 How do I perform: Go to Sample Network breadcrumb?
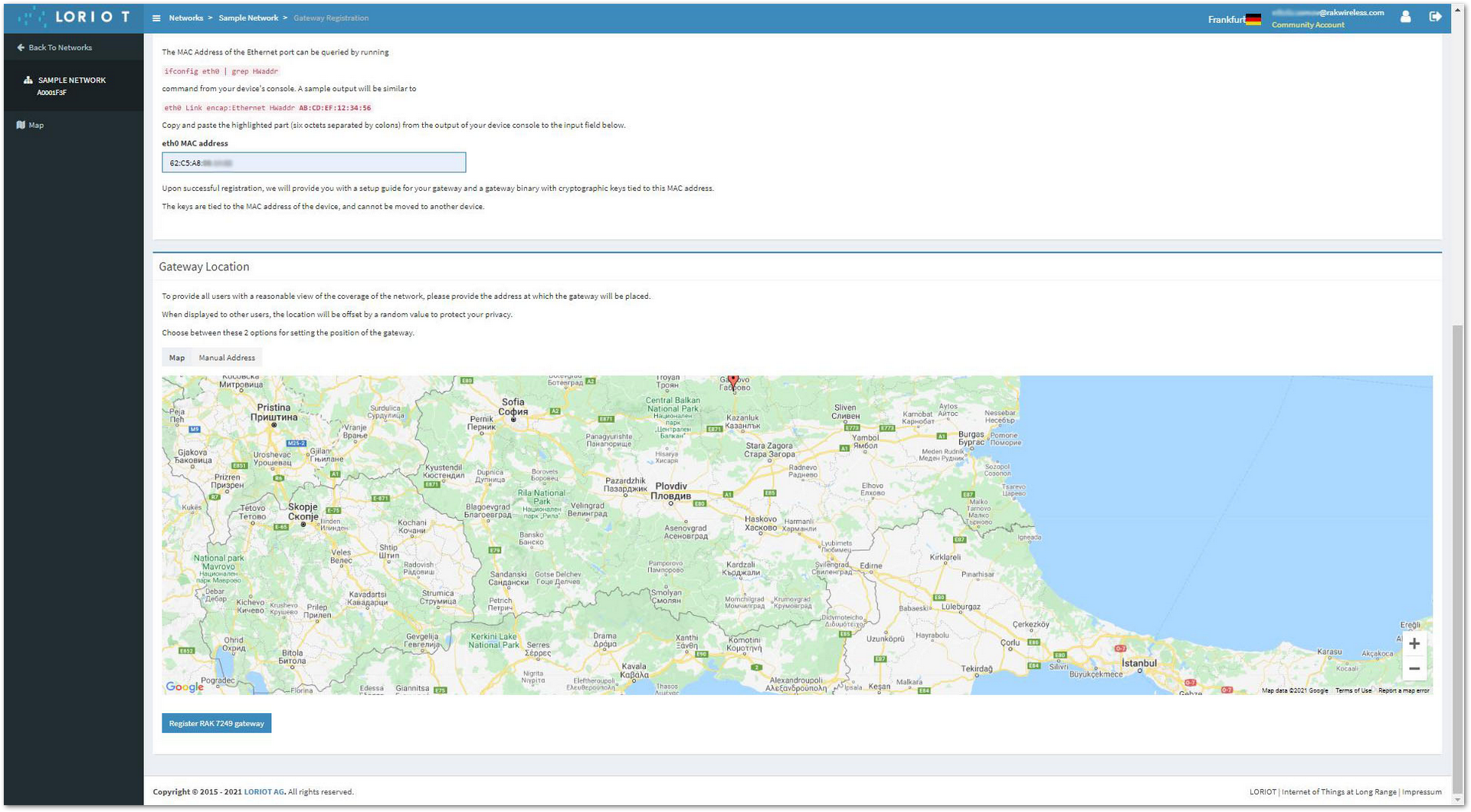pos(248,18)
